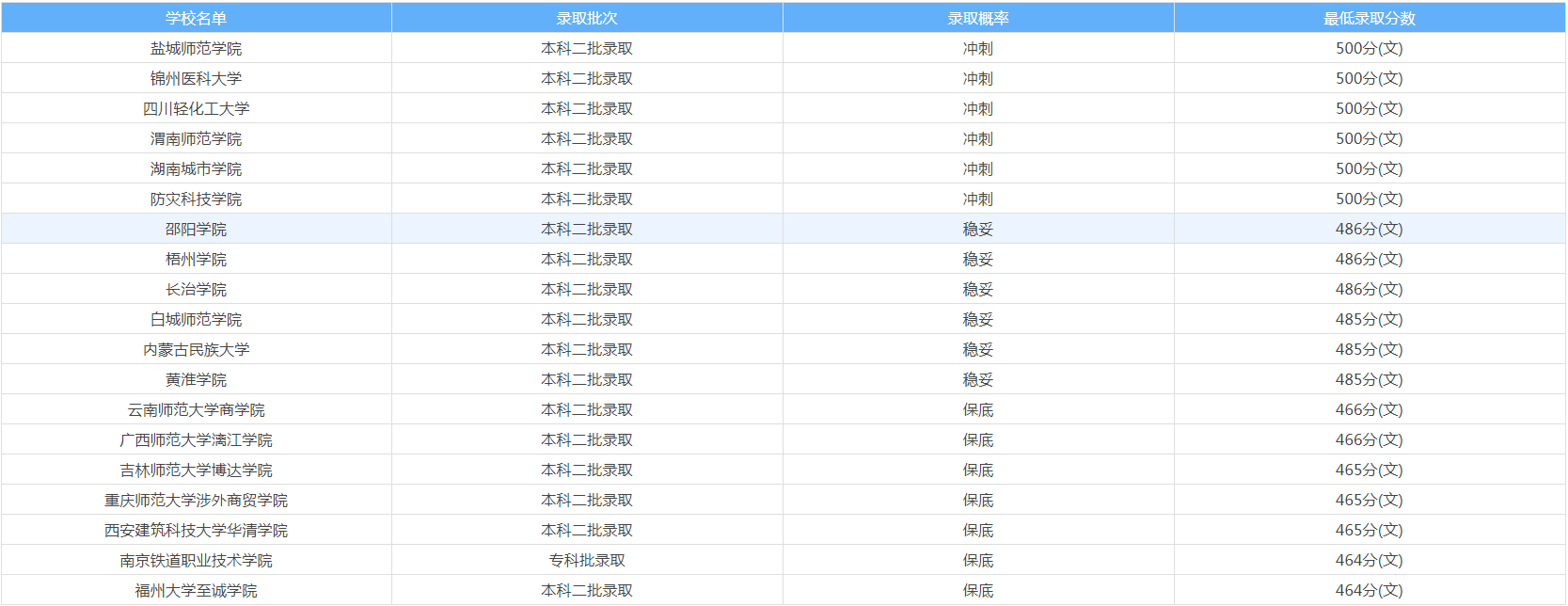Select the 黄淮学院 school name
The height and width of the screenshot is (606, 1568).
pos(196,379)
